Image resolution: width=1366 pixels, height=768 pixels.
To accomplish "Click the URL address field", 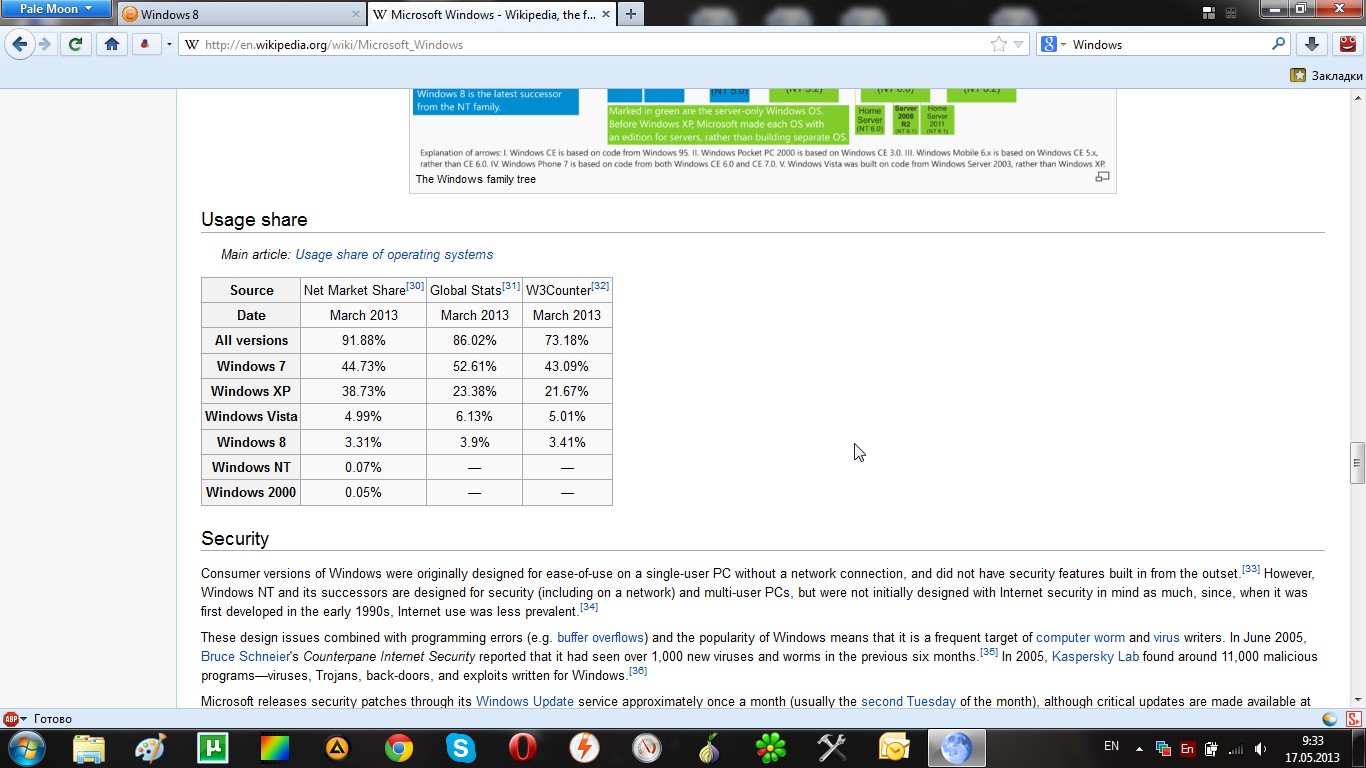I will click(590, 44).
